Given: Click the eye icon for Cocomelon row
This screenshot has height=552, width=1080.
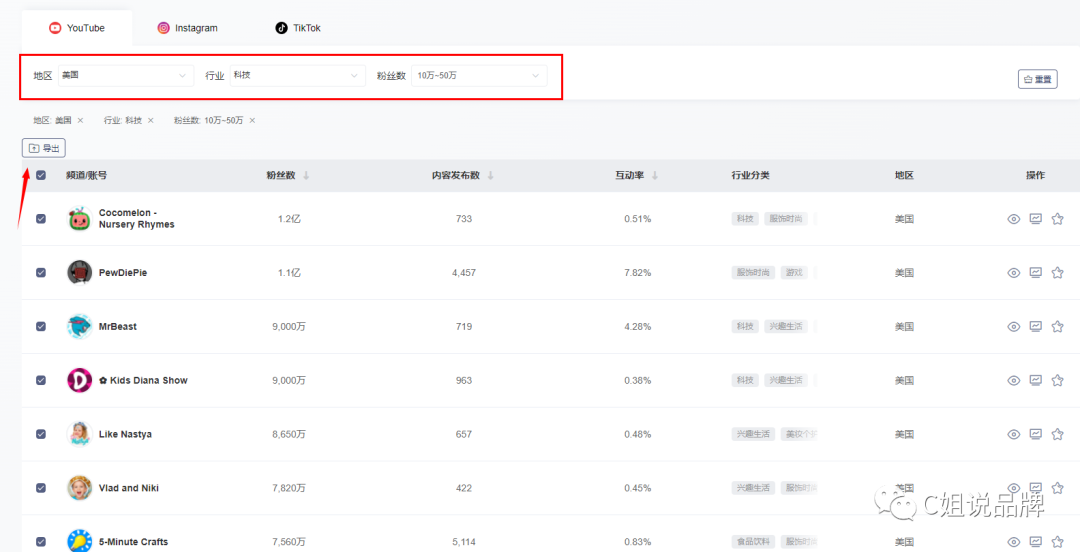Looking at the screenshot, I should pyautogui.click(x=1013, y=219).
